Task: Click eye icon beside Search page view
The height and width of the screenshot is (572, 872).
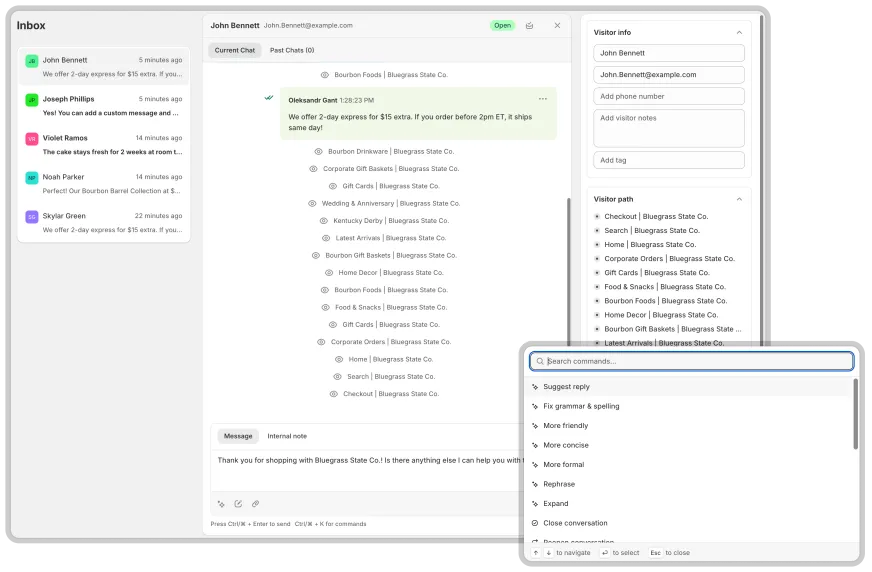Action: coord(337,376)
